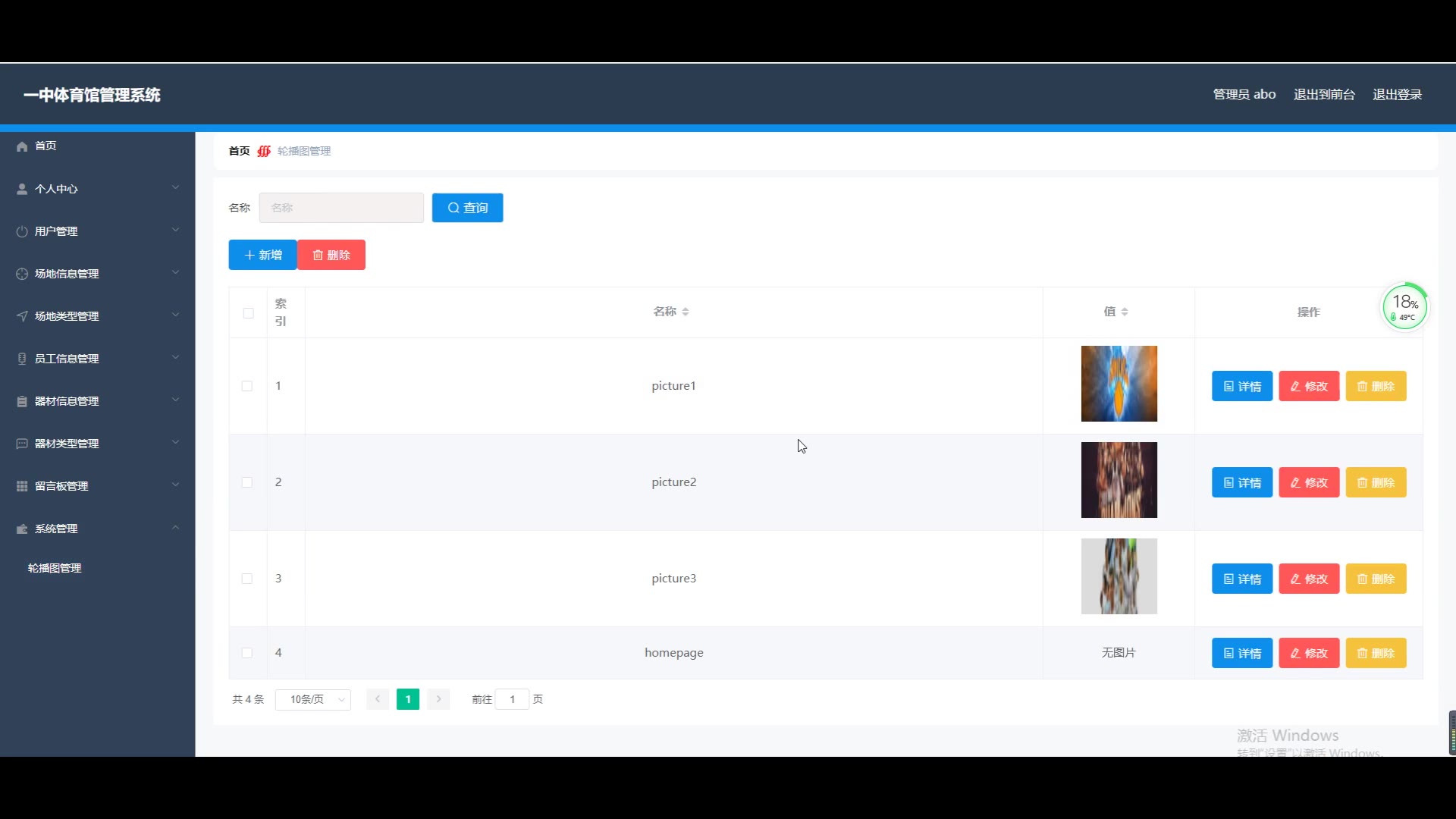Open the 10条/页 page size dropdown
The width and height of the screenshot is (1456, 819).
click(313, 699)
